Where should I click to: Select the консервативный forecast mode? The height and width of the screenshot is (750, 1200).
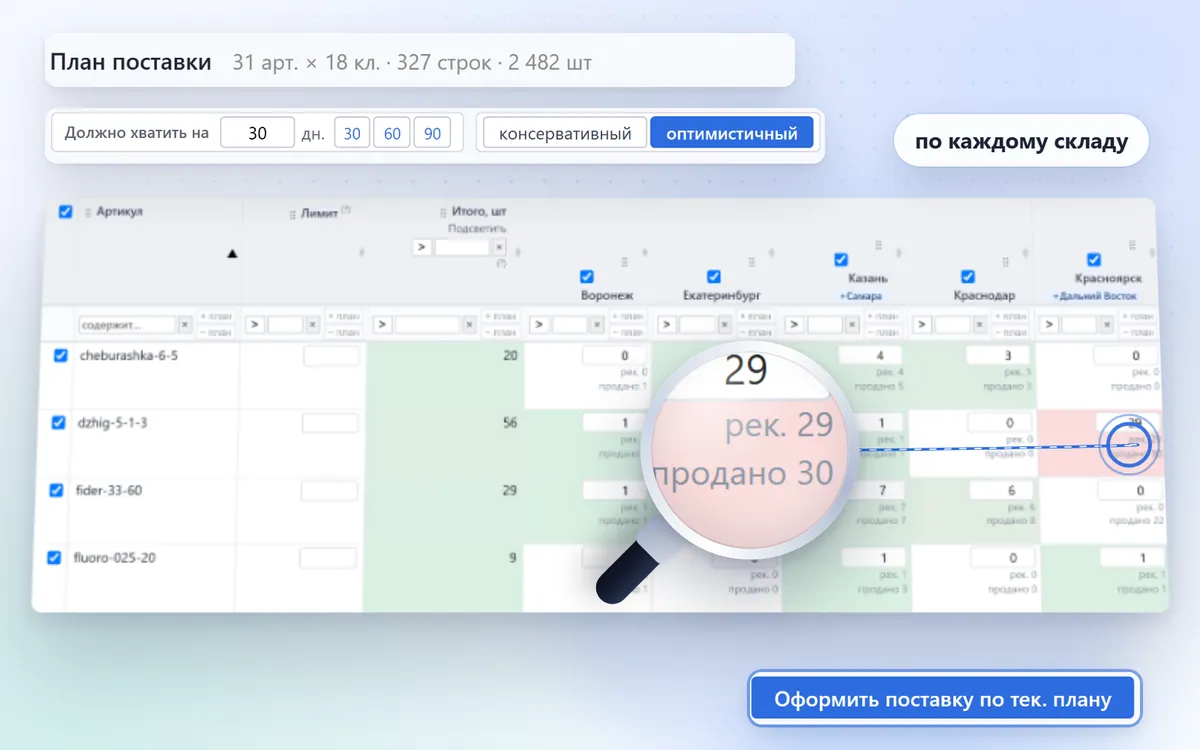565,133
